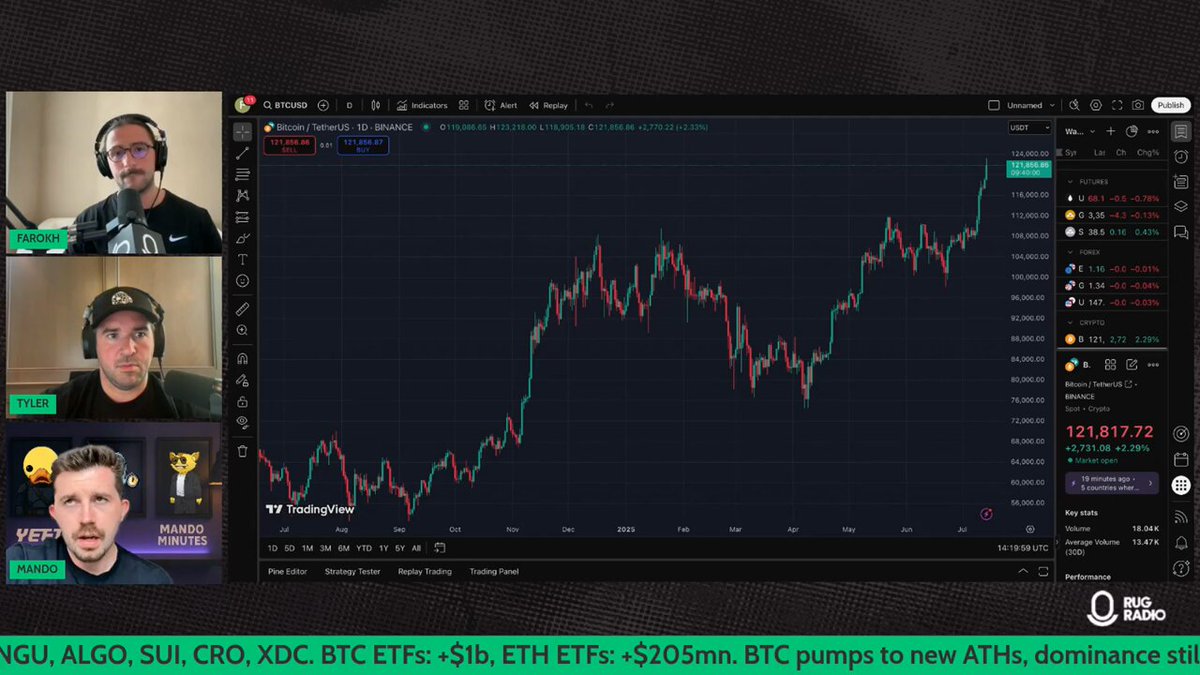Select the ruler measure tool

(243, 309)
